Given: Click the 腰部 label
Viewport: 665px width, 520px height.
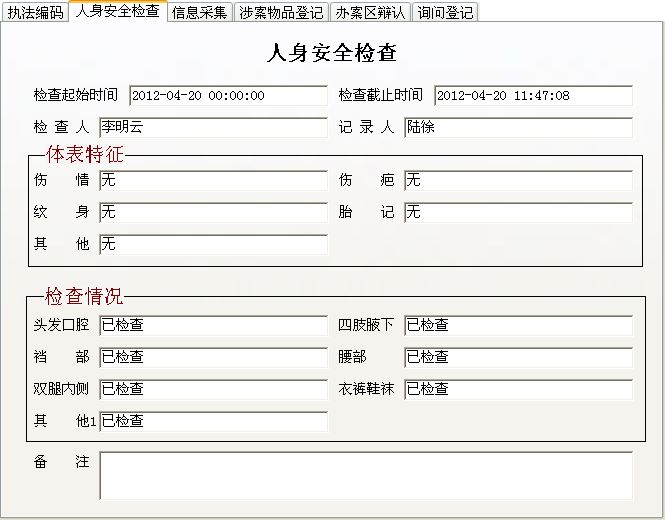Looking at the screenshot, I should pos(352,357).
